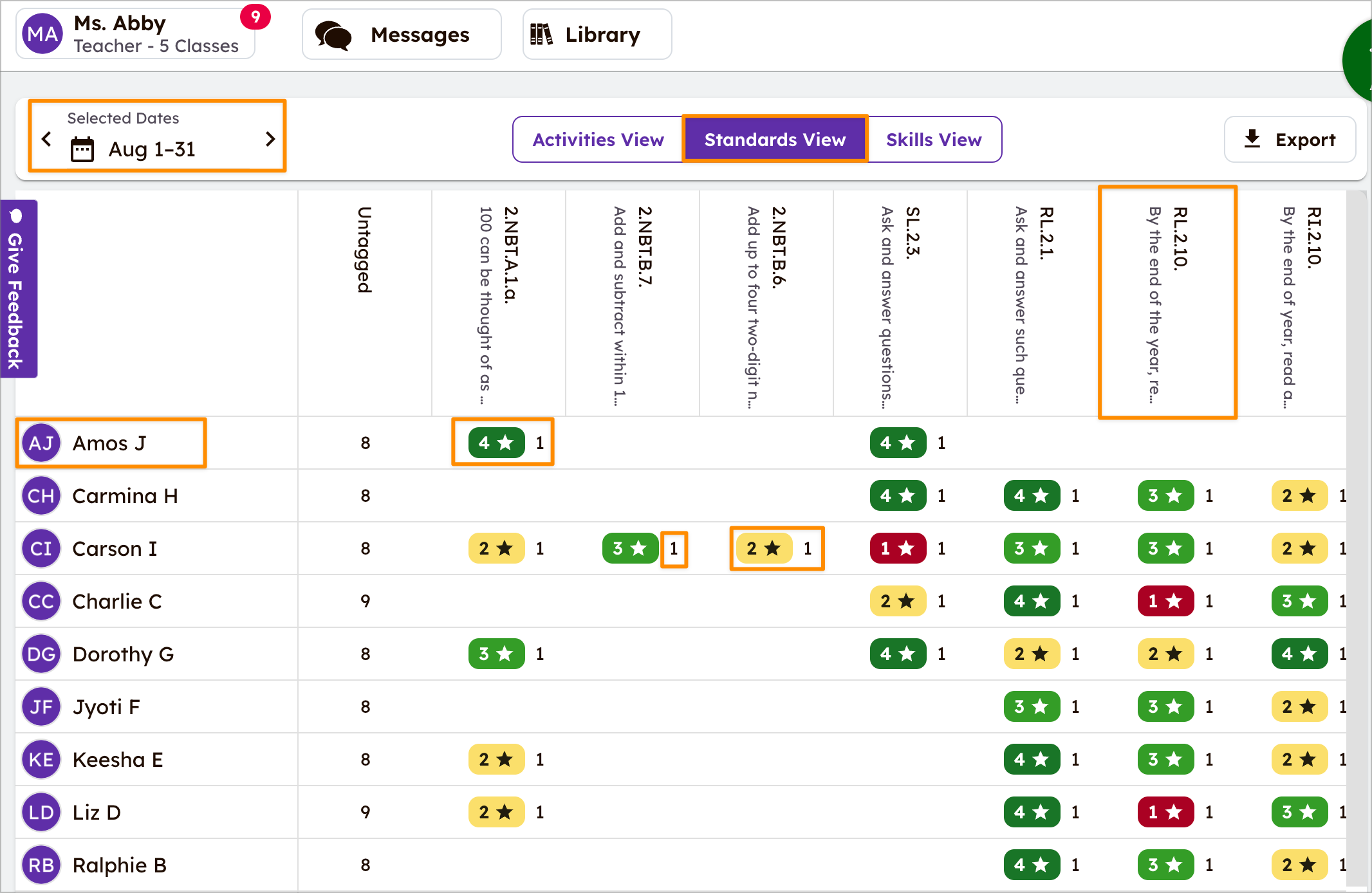Viewport: 1372px width, 893px height.
Task: Open Charlie C's student row name
Action: point(116,602)
